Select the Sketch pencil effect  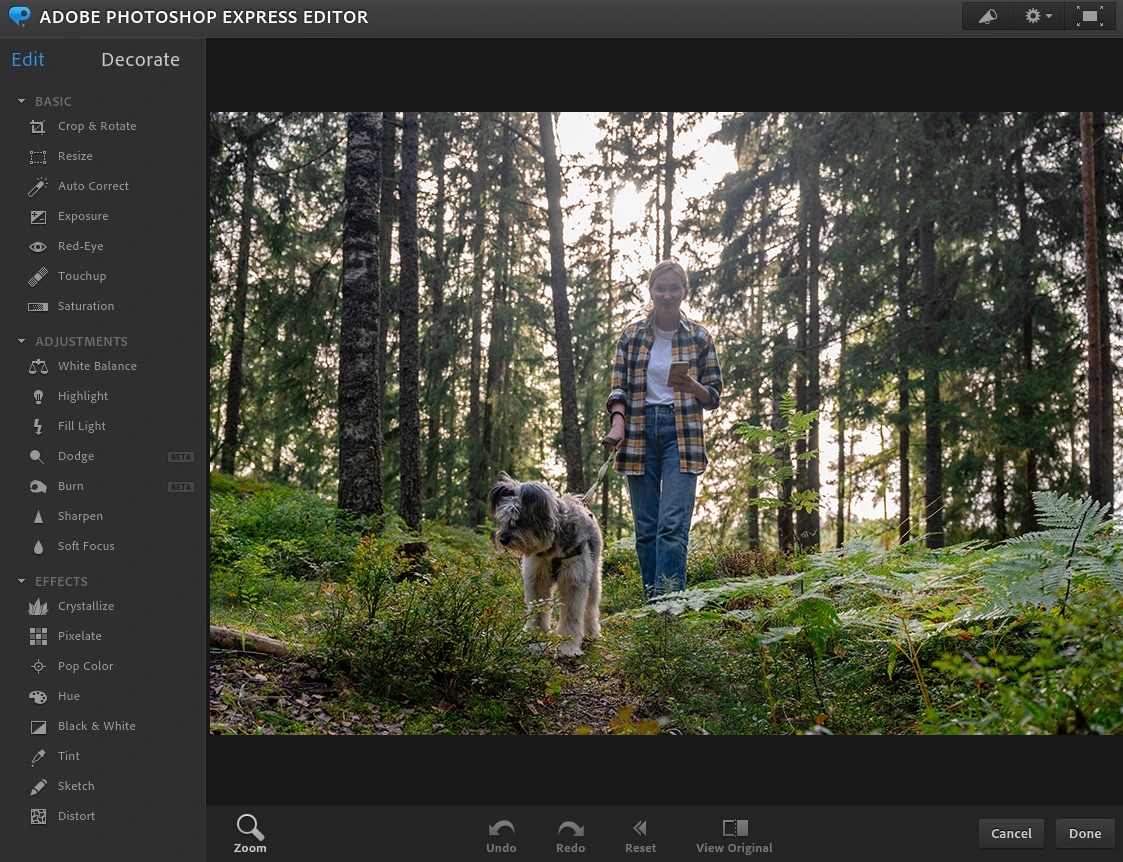click(x=38, y=787)
